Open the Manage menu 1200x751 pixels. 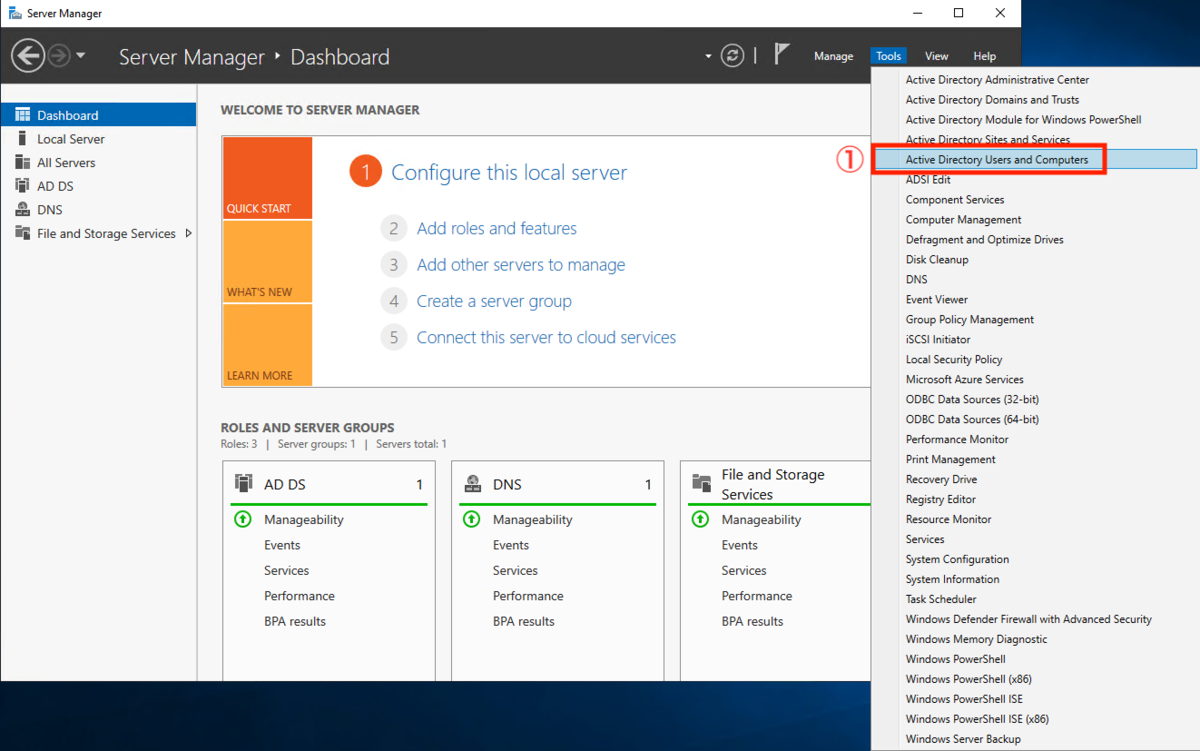tap(833, 57)
